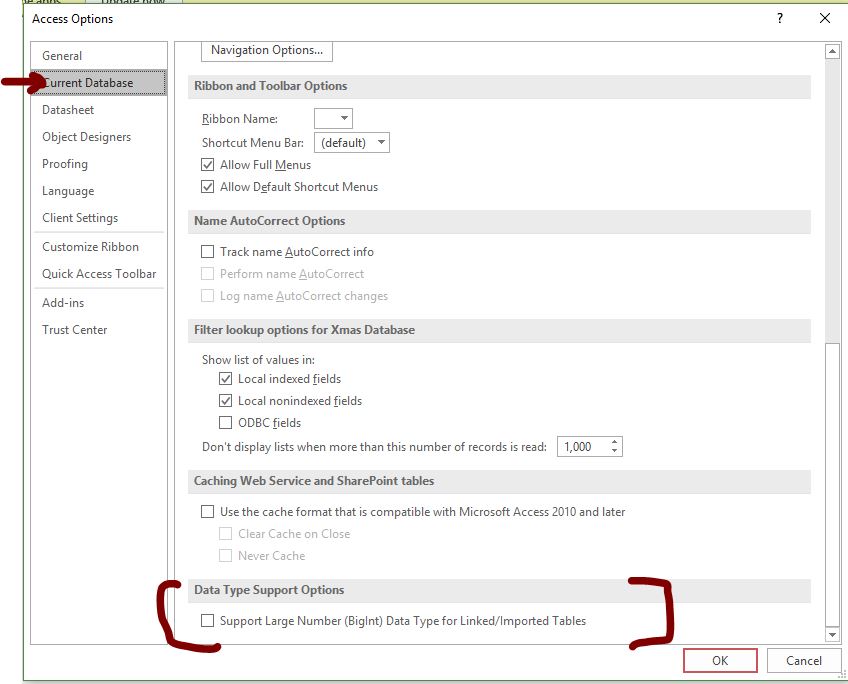The width and height of the screenshot is (848, 684).
Task: Enable Track name AutoCorrect info
Action: click(x=208, y=252)
